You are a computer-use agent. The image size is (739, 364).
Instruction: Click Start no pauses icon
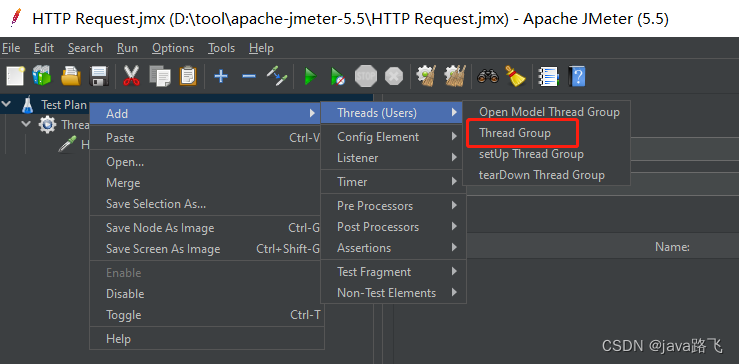(x=337, y=76)
